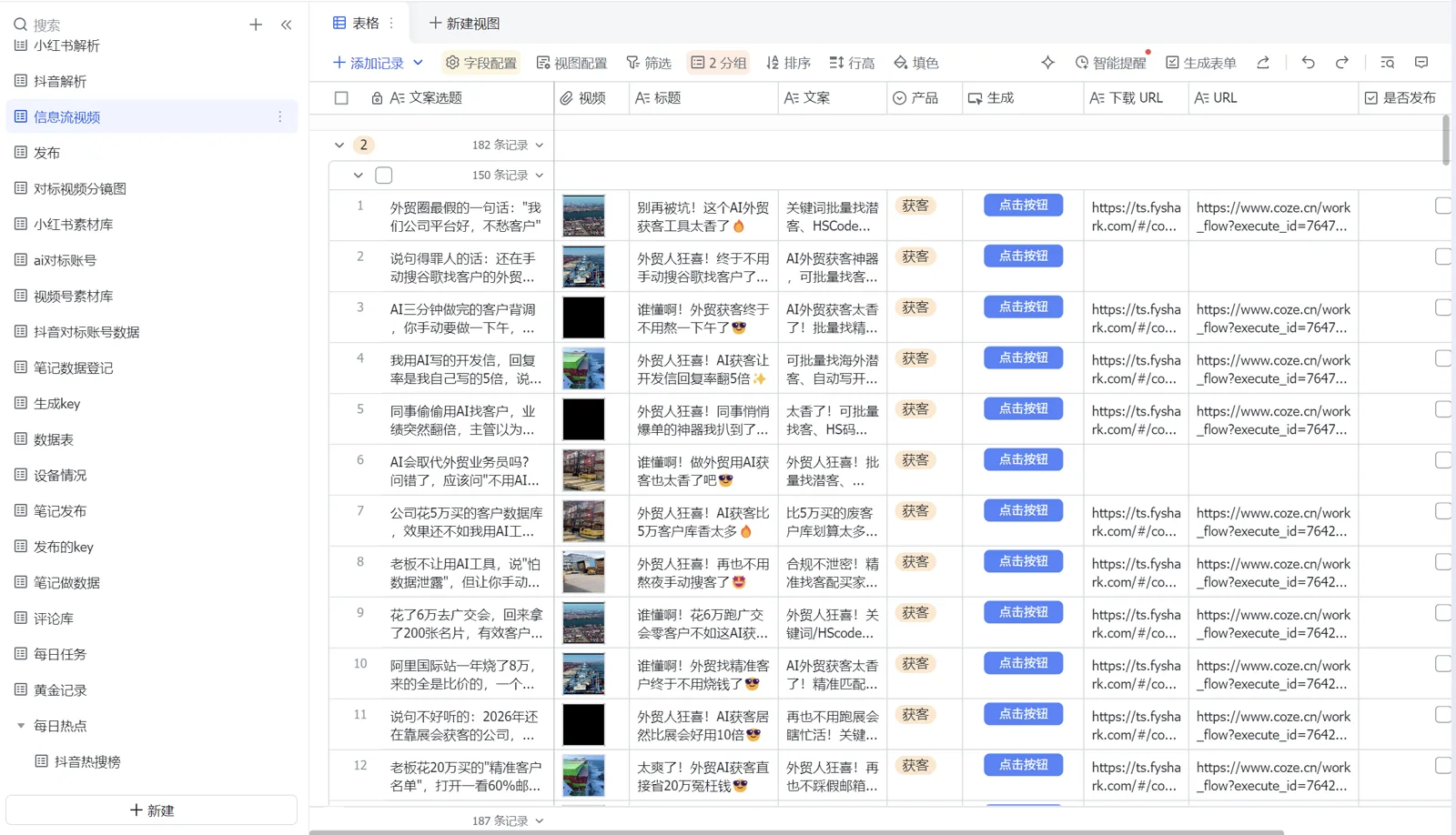Click the search magnifier icon in sidebar
The height and width of the screenshot is (835, 1456).
(20, 25)
